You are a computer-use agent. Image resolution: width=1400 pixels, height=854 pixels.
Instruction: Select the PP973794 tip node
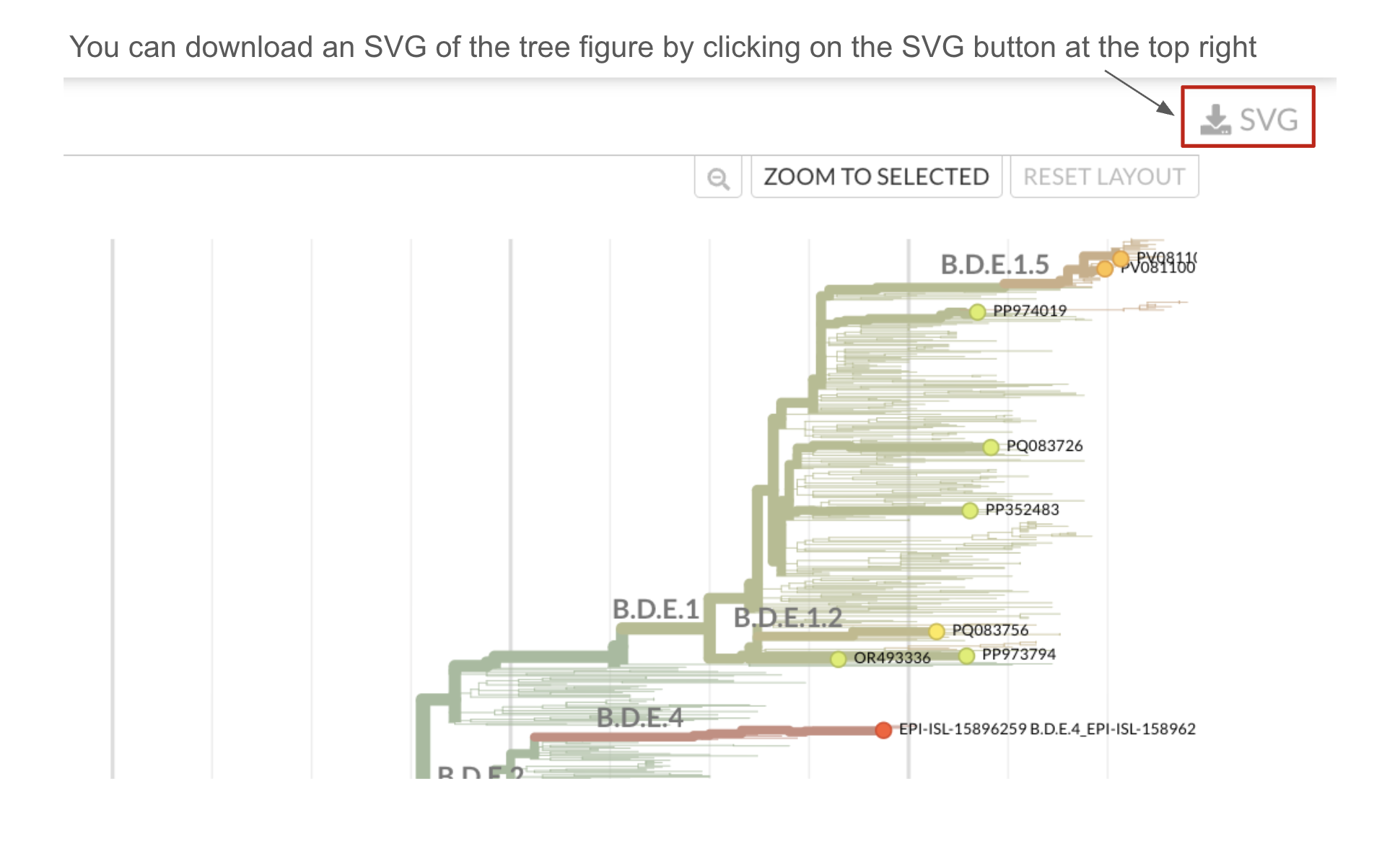967,656
